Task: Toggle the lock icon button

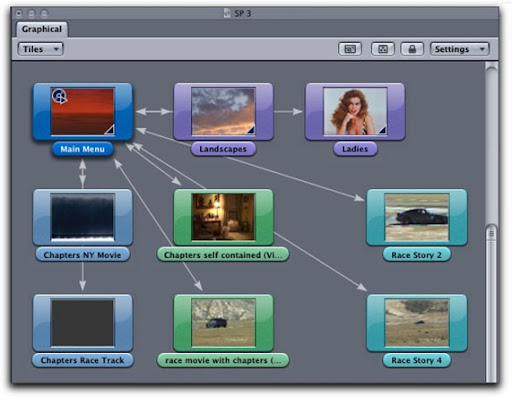Action: click(x=412, y=49)
